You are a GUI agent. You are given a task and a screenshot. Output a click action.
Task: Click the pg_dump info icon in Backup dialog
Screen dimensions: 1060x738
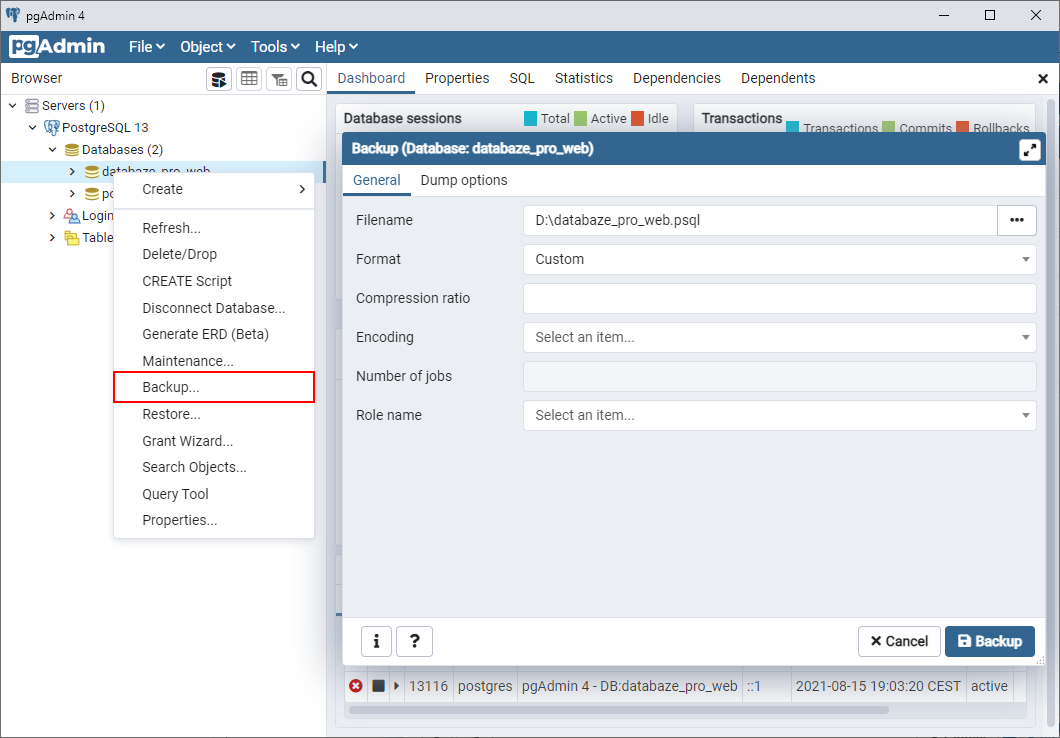click(x=376, y=641)
